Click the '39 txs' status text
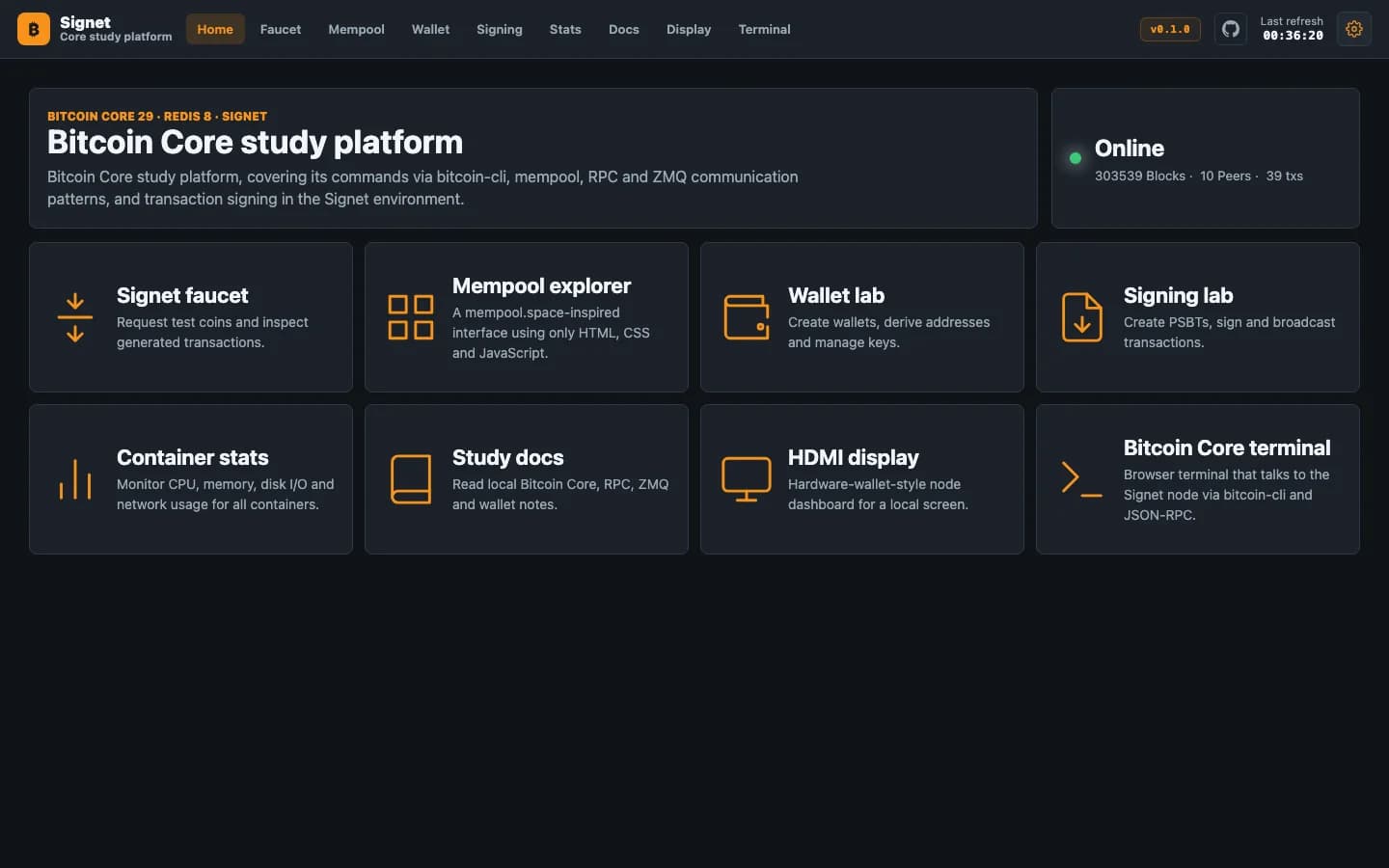Screen dimensions: 1389x868 coord(1285,176)
